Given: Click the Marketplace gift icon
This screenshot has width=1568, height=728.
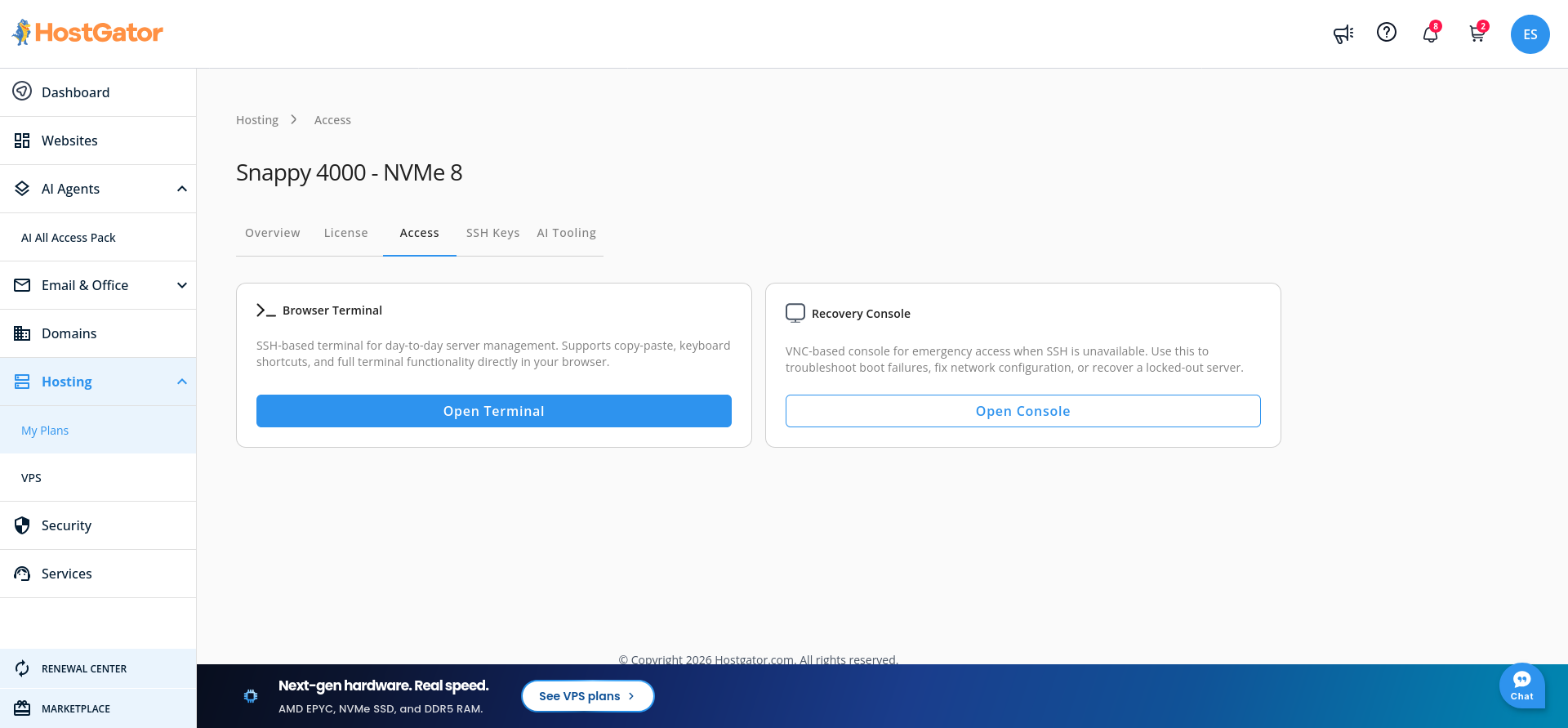Looking at the screenshot, I should coord(22,708).
